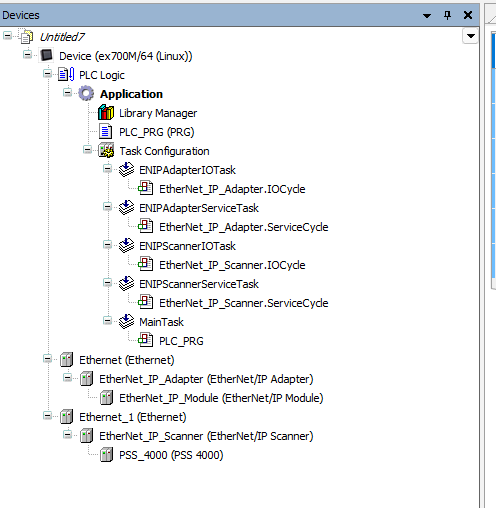Collapse the ENIPScannerIOTask tree node
Screen dimensions: 496x508
pyautogui.click(x=107, y=245)
